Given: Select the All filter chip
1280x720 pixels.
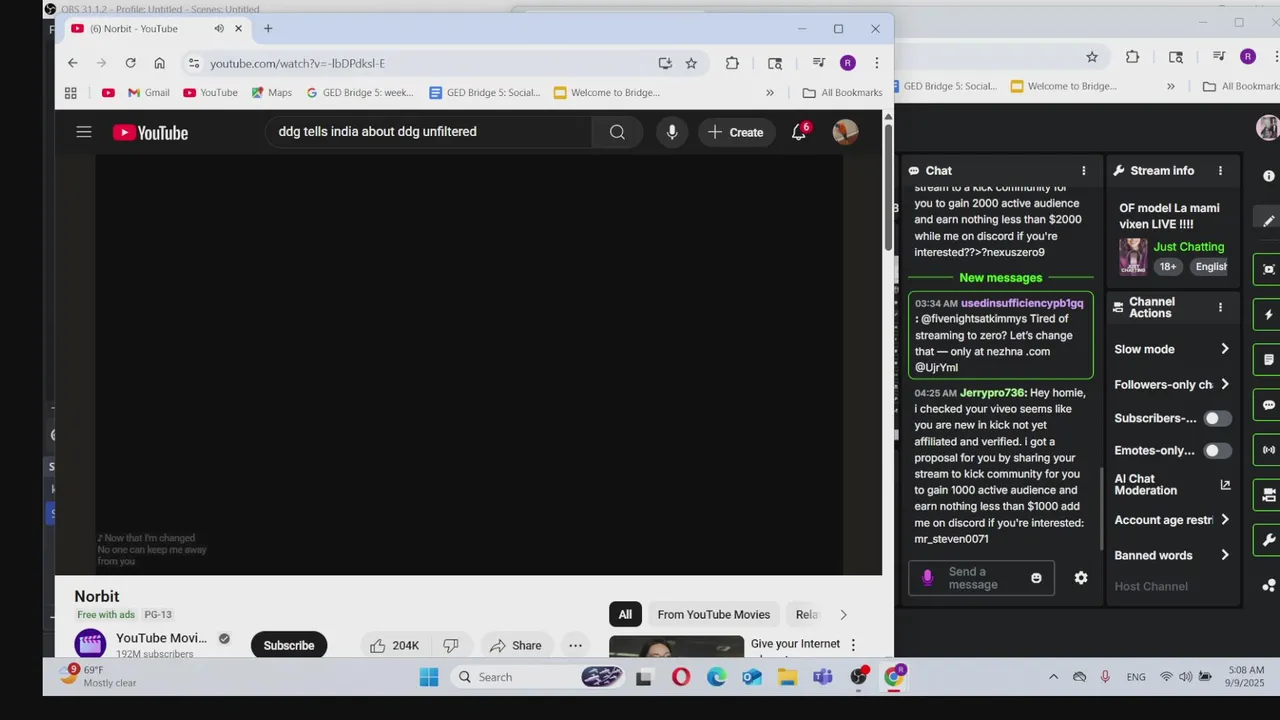Looking at the screenshot, I should 625,614.
